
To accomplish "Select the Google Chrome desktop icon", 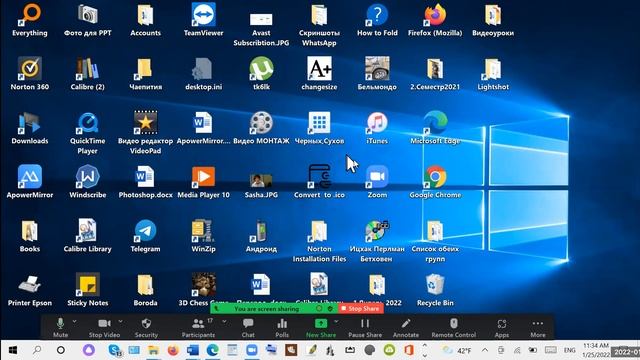I will point(435,176).
